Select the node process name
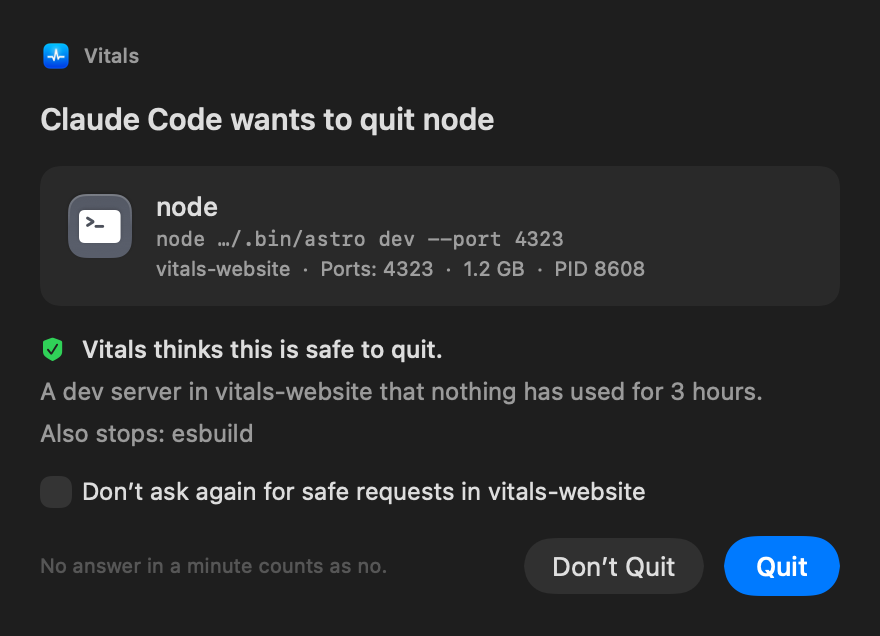Screen dimensions: 880x636 coord(187,207)
